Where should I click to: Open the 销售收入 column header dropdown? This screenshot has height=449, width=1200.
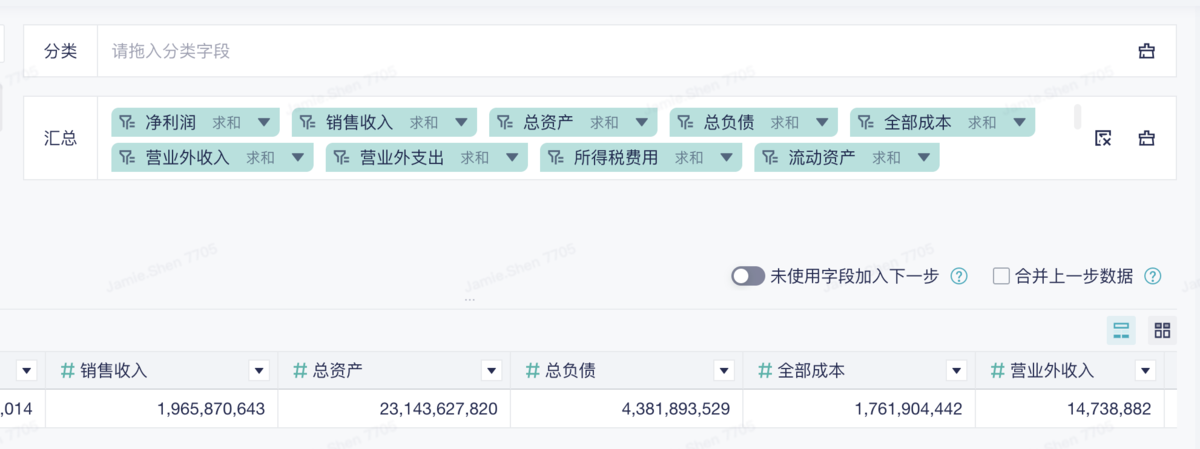(260, 371)
